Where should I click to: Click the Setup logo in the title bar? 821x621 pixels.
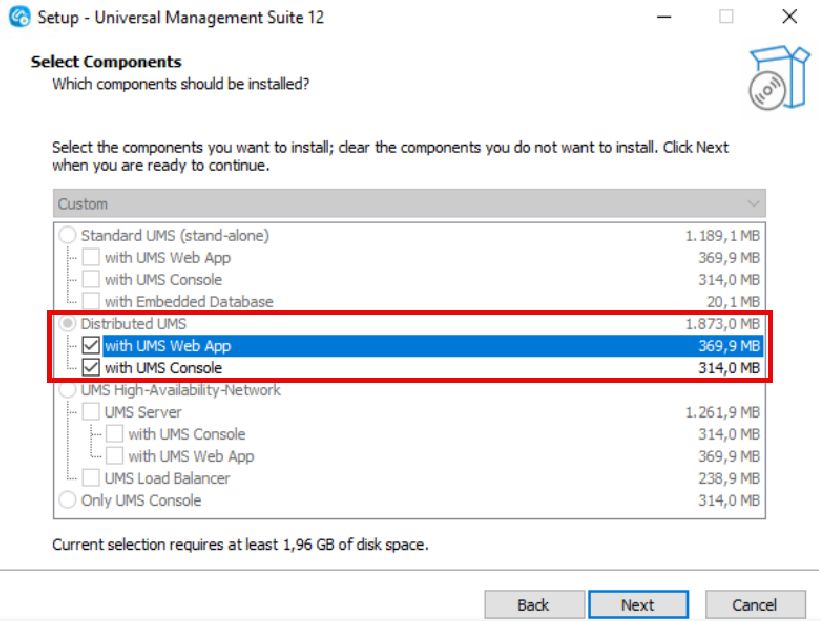point(20,17)
